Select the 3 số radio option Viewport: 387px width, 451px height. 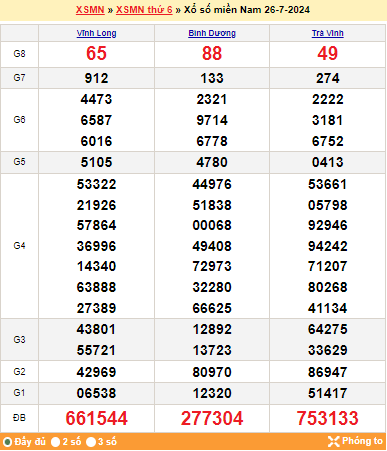91,442
